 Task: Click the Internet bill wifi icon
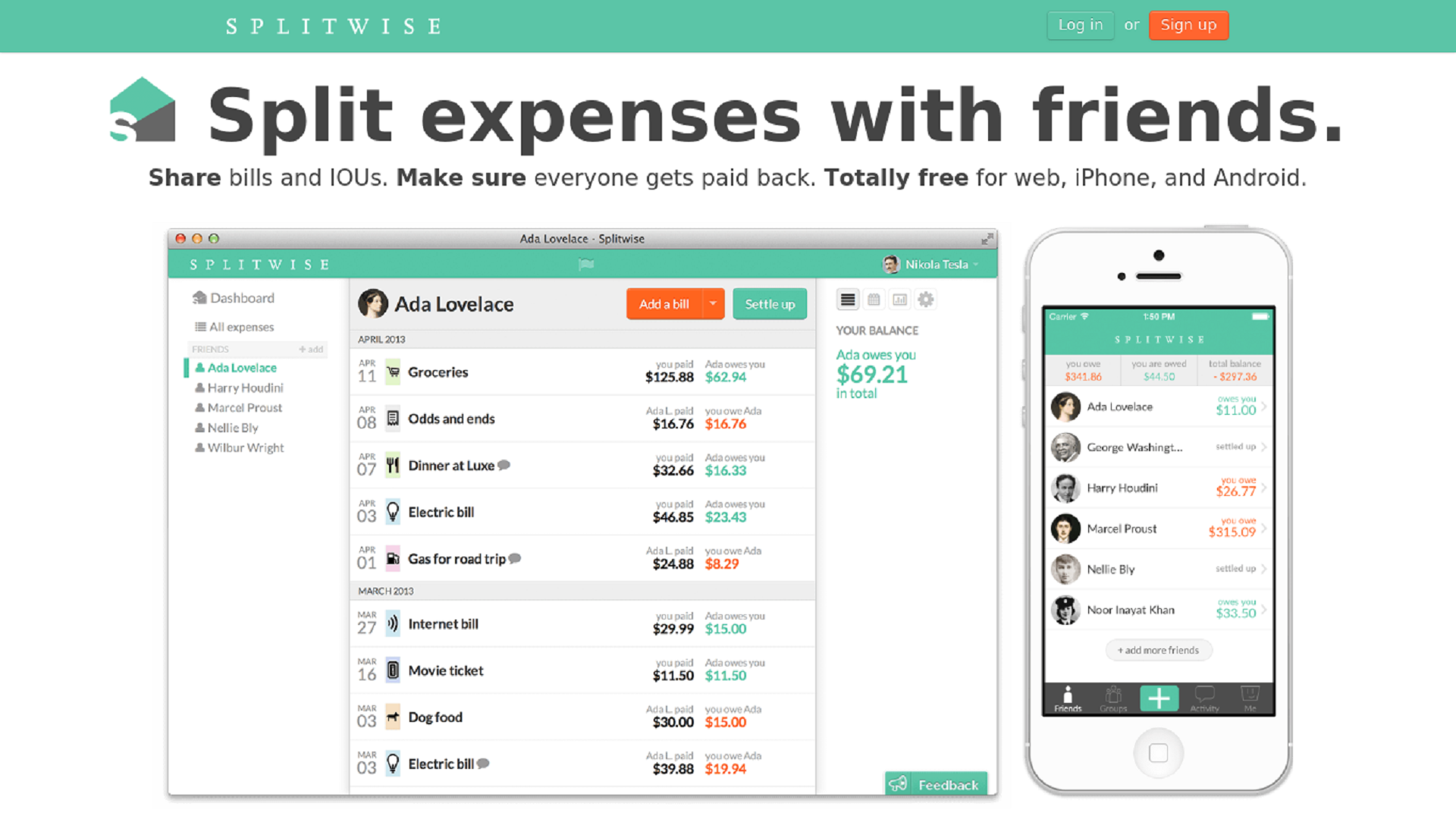[392, 623]
